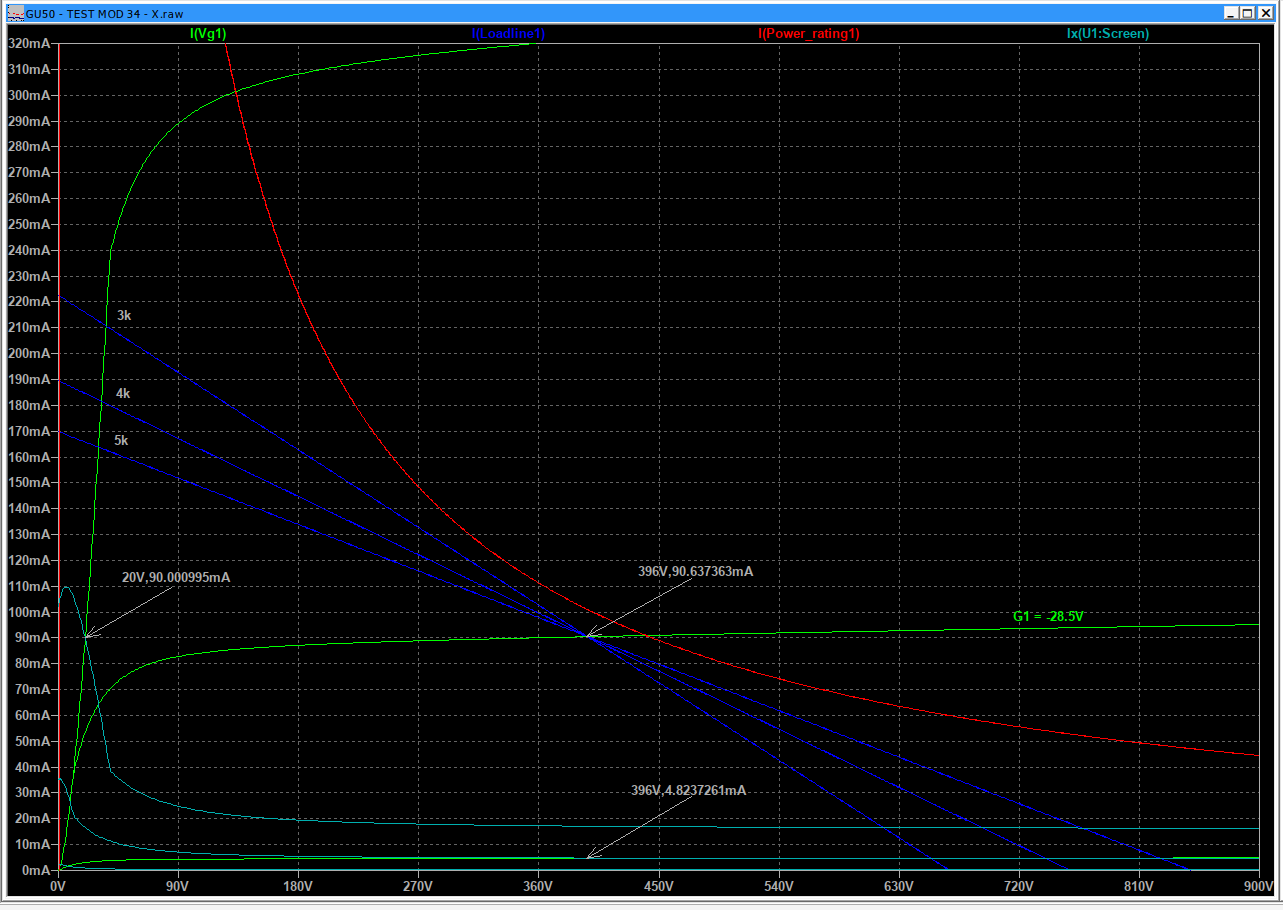This screenshot has width=1283, height=910.
Task: Click the 0mA label on vertical axis
Action: point(38,870)
